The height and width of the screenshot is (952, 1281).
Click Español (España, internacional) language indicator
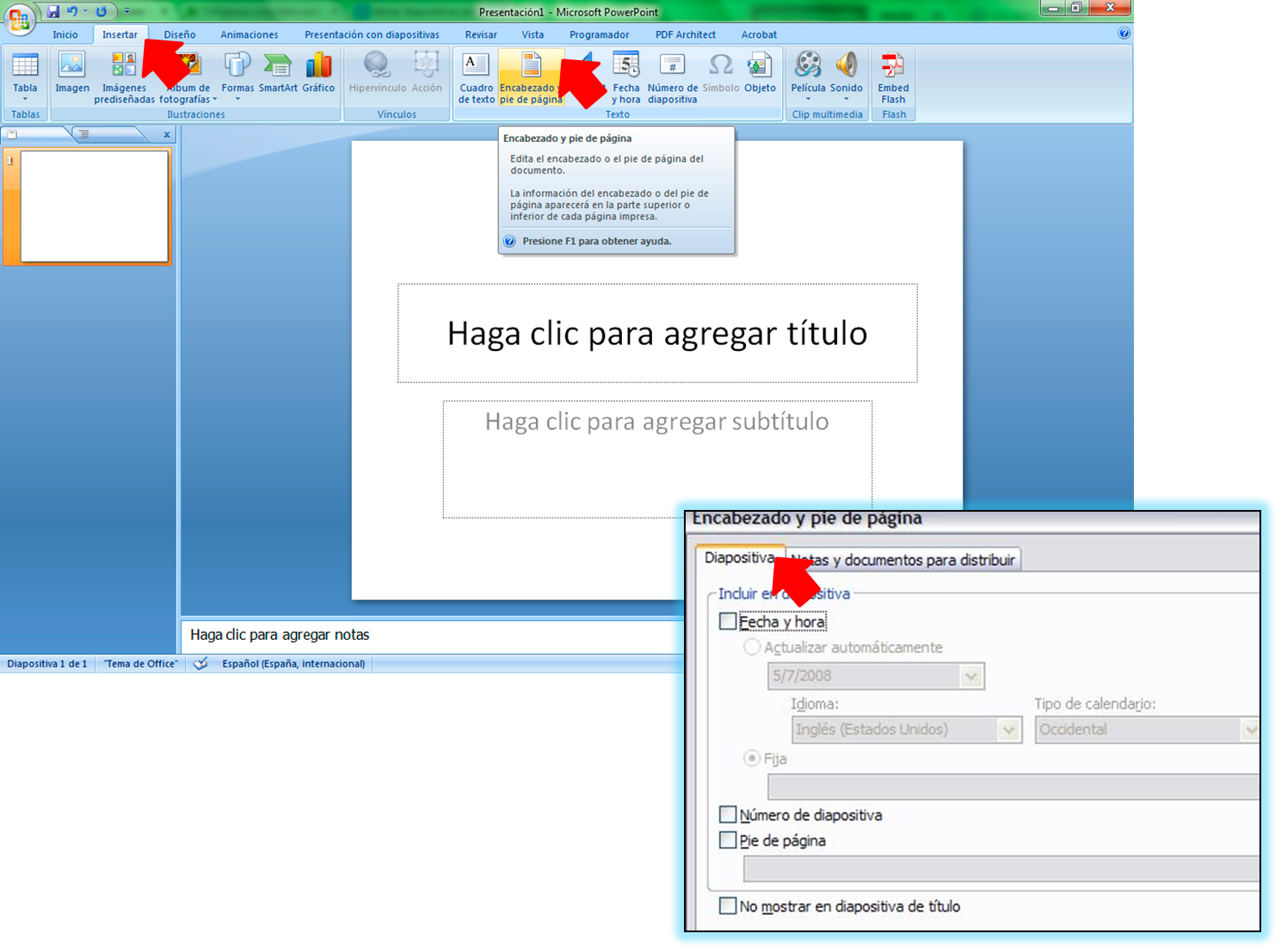coord(293,664)
